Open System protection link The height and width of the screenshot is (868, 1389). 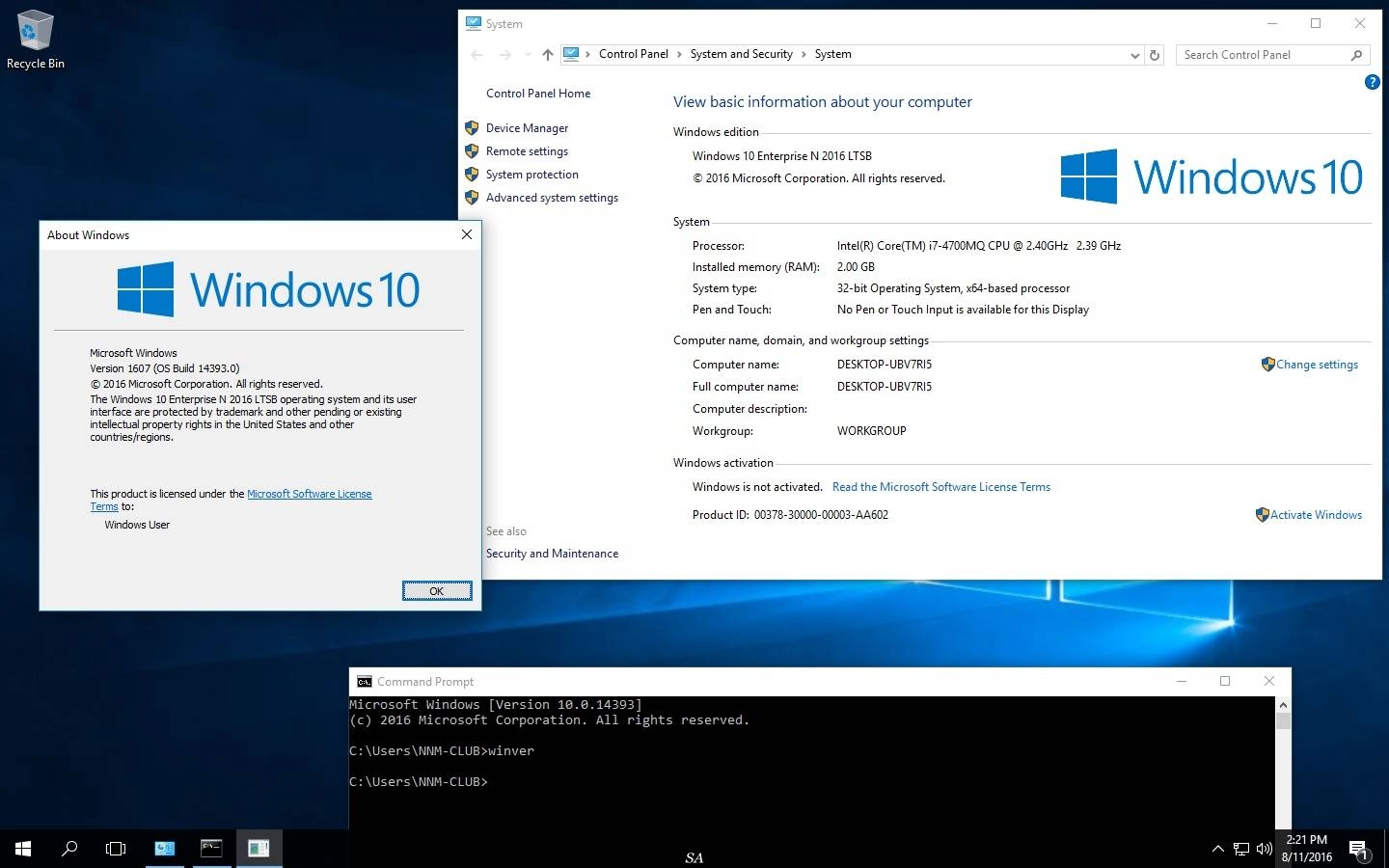click(x=532, y=175)
